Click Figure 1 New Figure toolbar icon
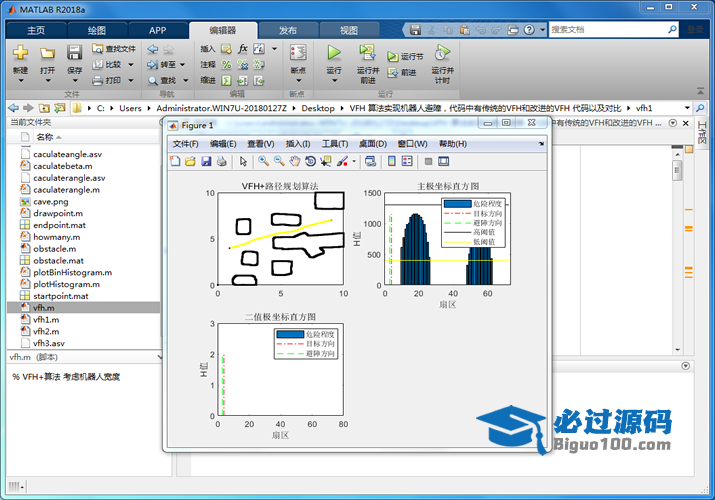The height and width of the screenshot is (500, 715). click(x=175, y=161)
